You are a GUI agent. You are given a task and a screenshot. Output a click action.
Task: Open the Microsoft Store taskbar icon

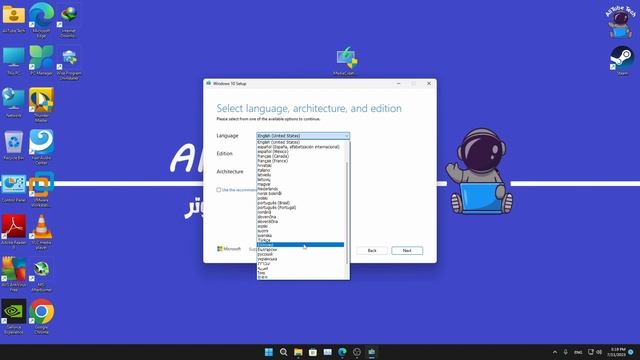point(313,352)
